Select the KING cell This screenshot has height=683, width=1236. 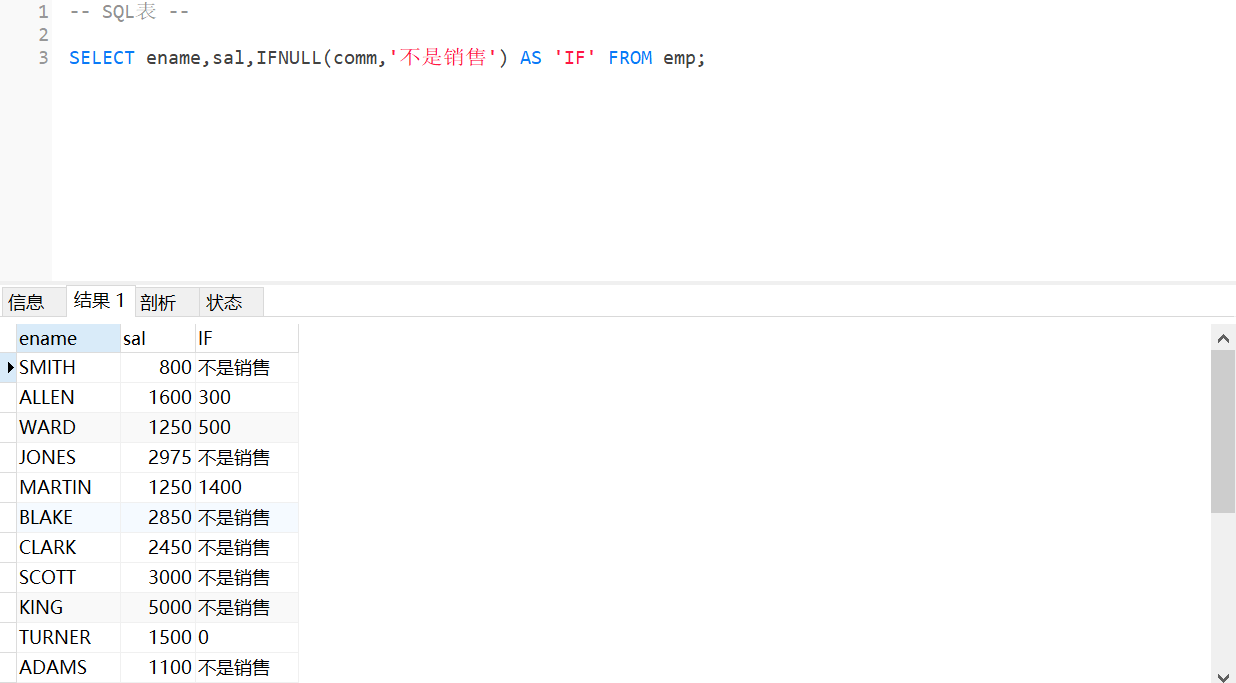[x=68, y=608]
